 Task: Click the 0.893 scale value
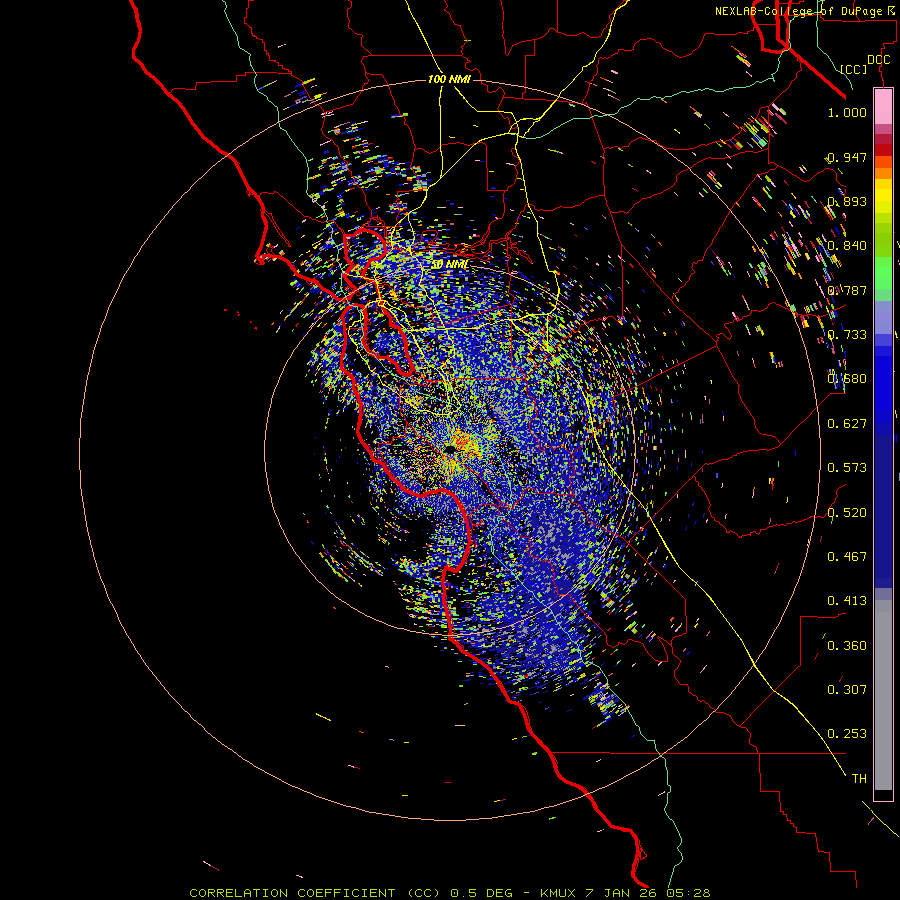[847, 201]
